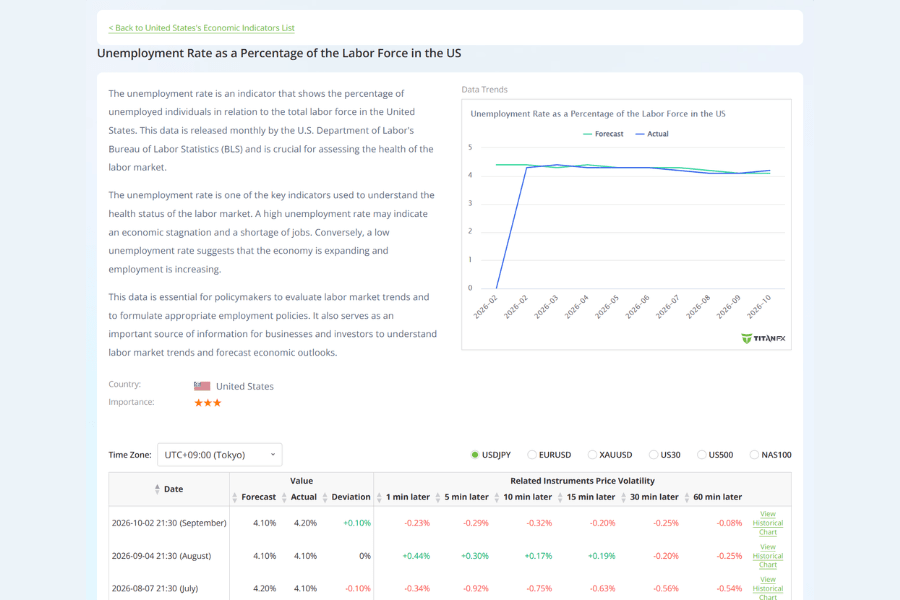Click the -0.08% 60 min later value
Viewport: 900px width, 600px height.
[x=730, y=523]
